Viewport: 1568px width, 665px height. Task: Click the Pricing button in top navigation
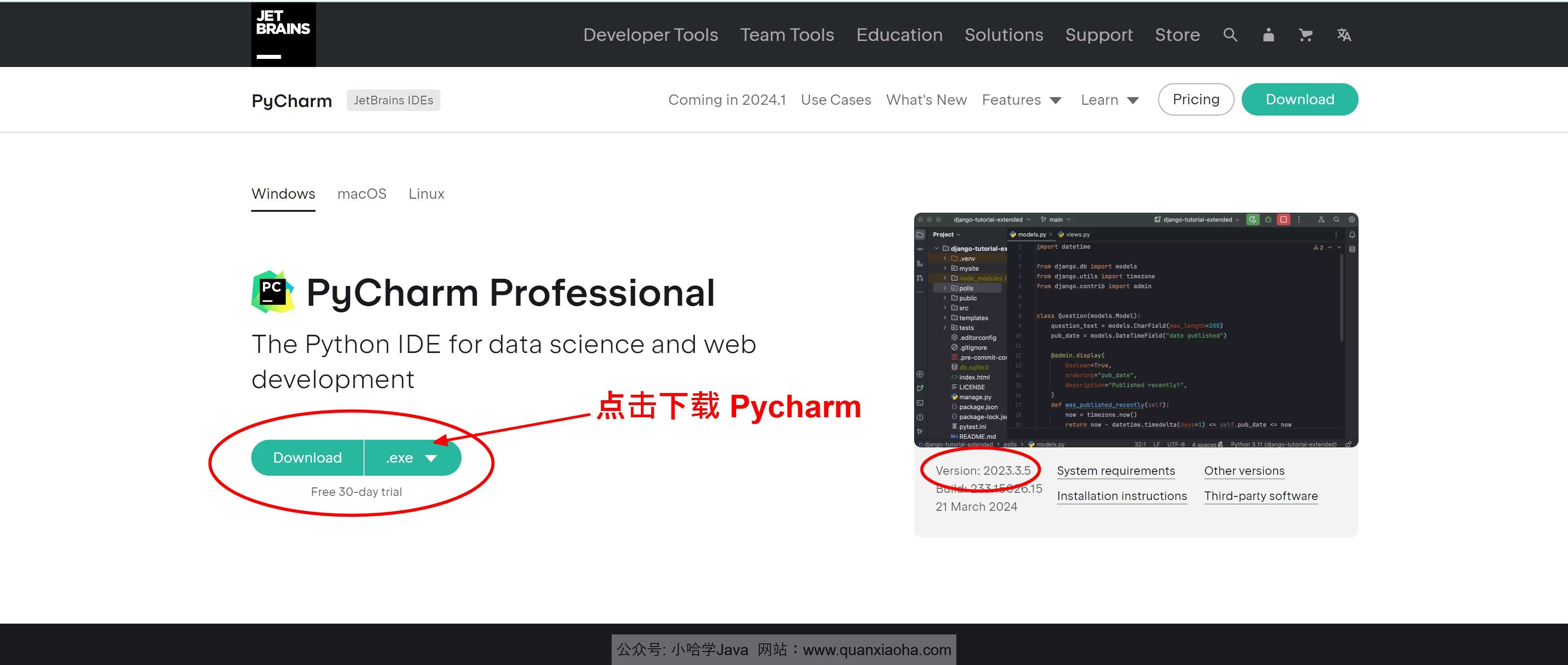tap(1195, 99)
